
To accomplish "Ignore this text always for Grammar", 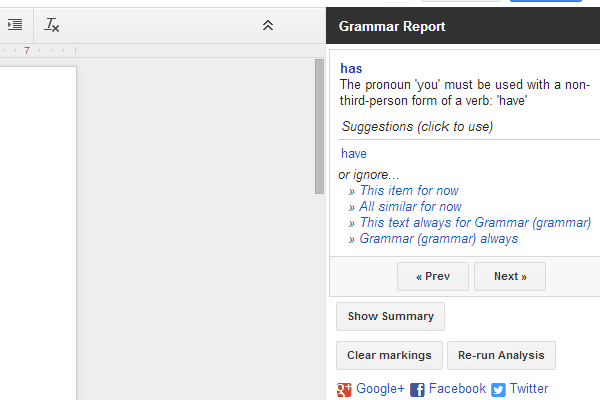I will click(x=475, y=222).
